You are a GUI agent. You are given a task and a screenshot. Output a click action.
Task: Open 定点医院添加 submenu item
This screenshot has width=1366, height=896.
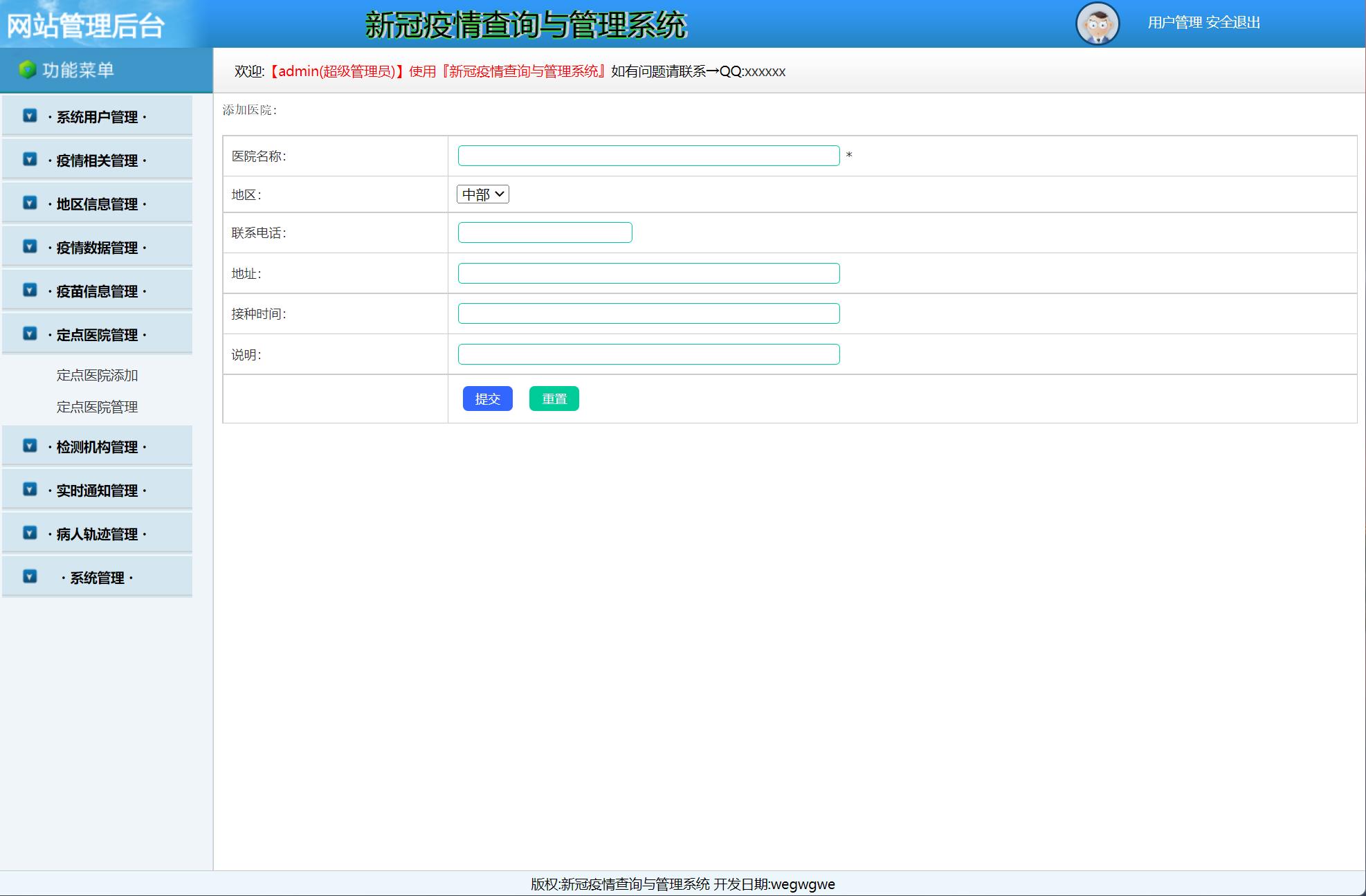[97, 375]
